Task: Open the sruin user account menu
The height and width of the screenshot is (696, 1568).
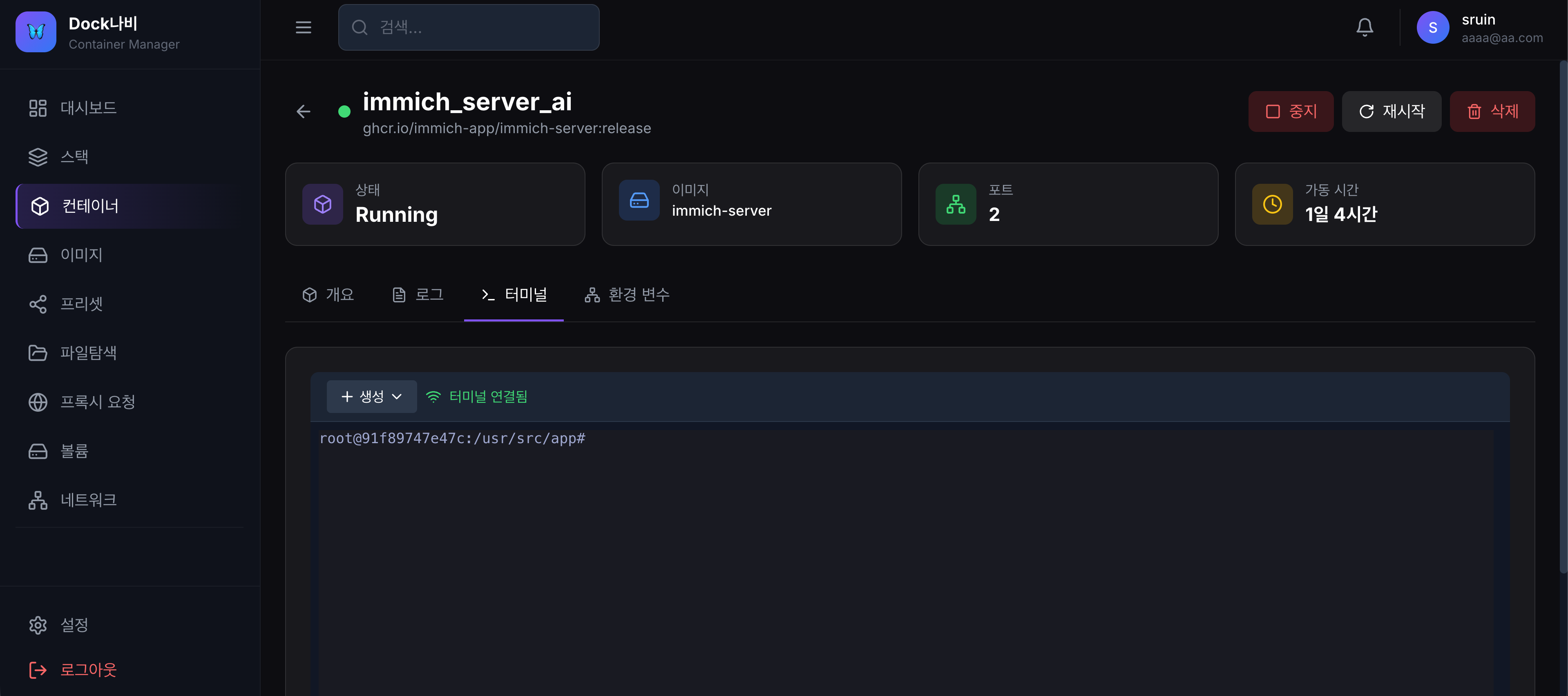Action: click(x=1479, y=28)
